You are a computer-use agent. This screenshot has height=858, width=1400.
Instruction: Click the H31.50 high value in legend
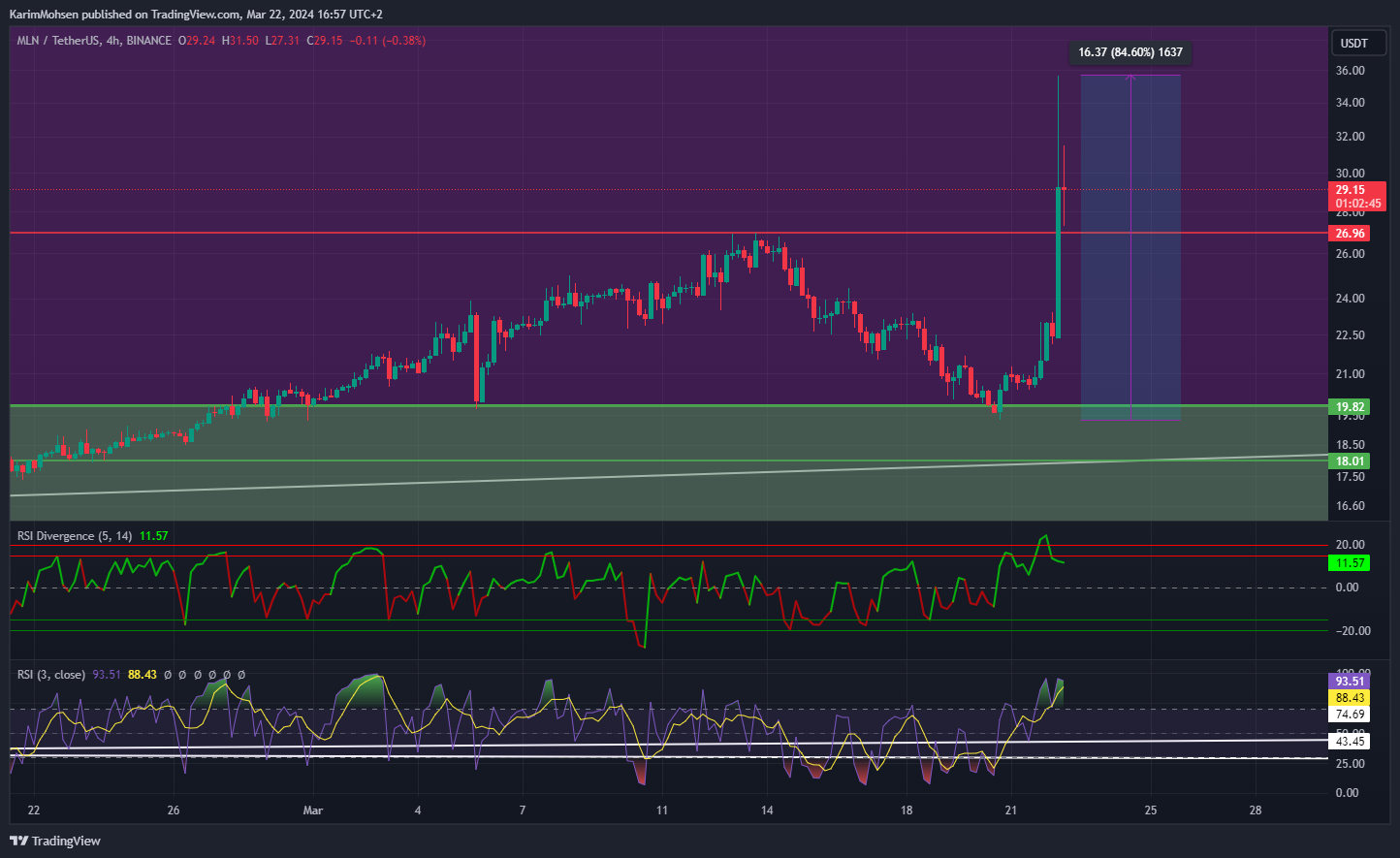click(239, 41)
